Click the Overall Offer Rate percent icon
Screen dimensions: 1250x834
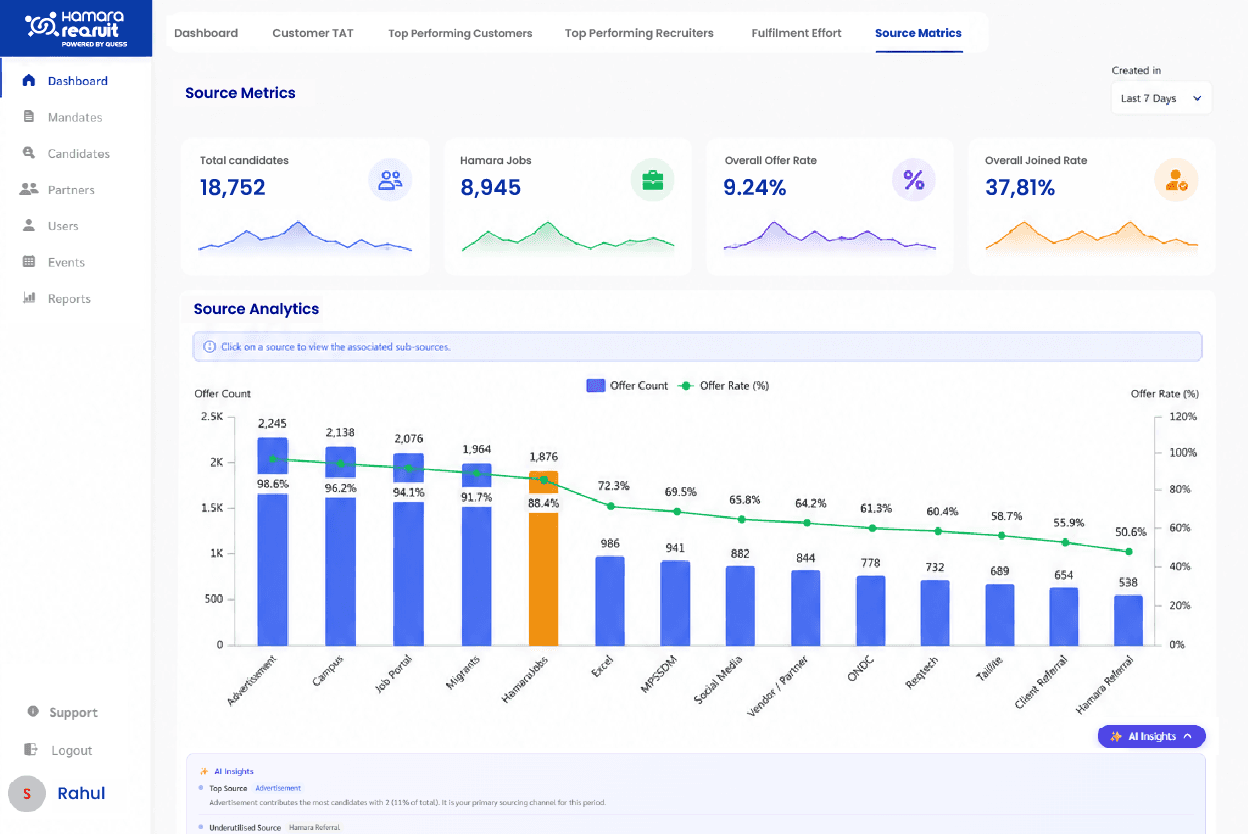[x=914, y=180]
